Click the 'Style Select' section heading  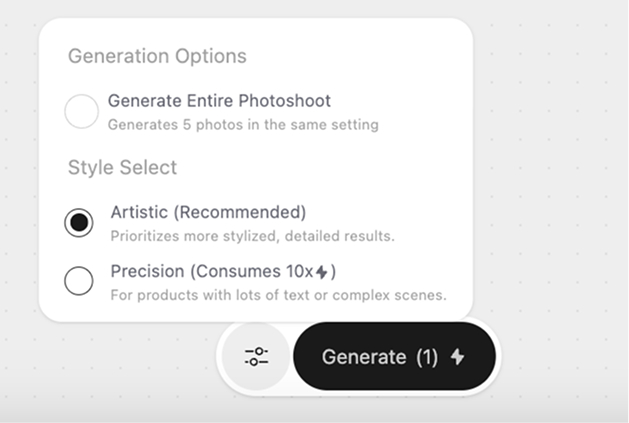[122, 167]
